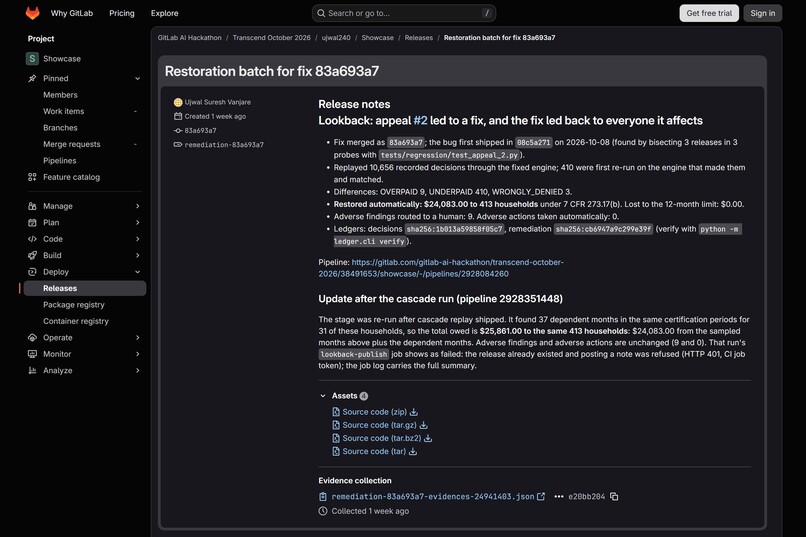Download Source code (tar.bz2)

point(382,438)
